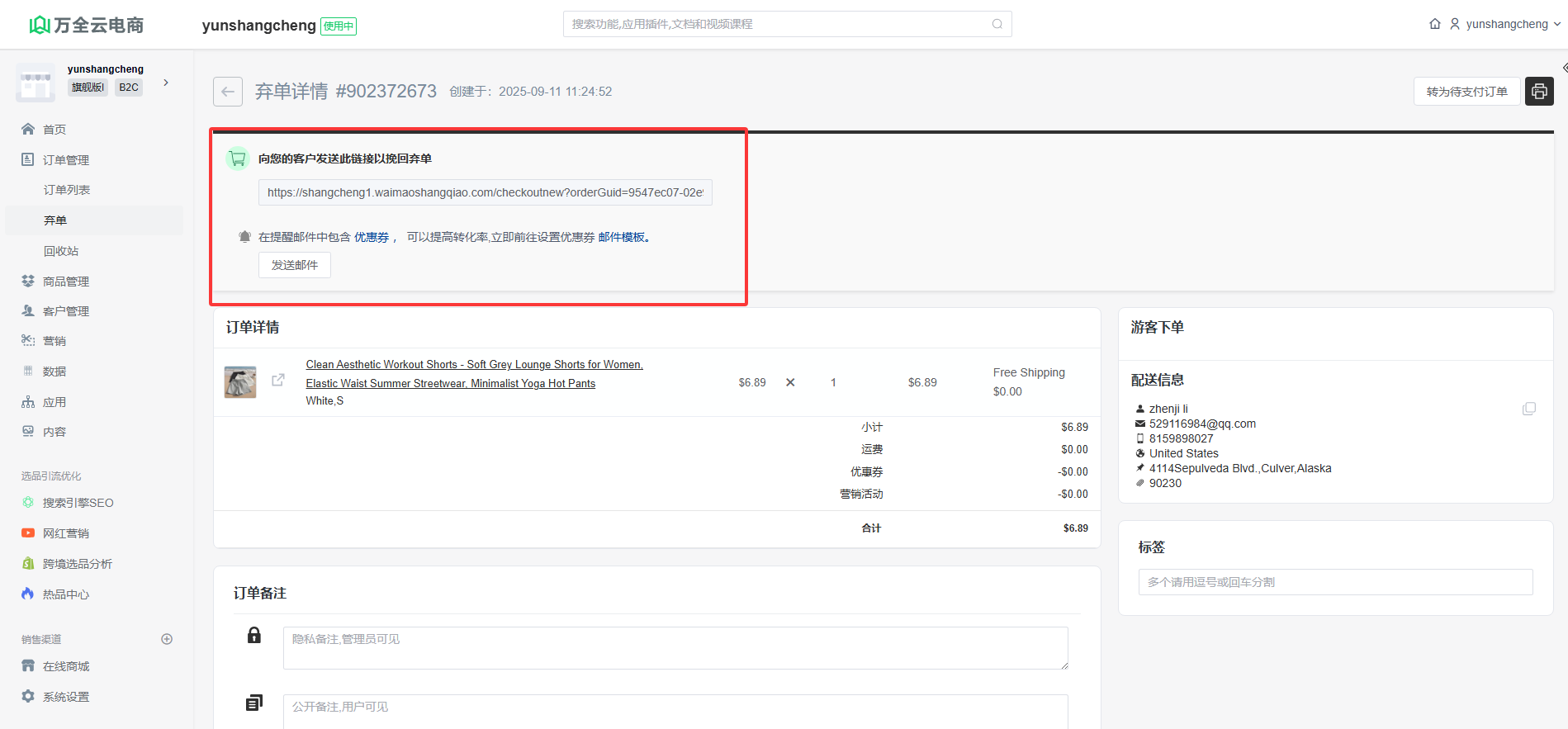Screen dimensions: 1568x729
Task: Open the 订单列表 submenu item
Action: [x=67, y=190]
